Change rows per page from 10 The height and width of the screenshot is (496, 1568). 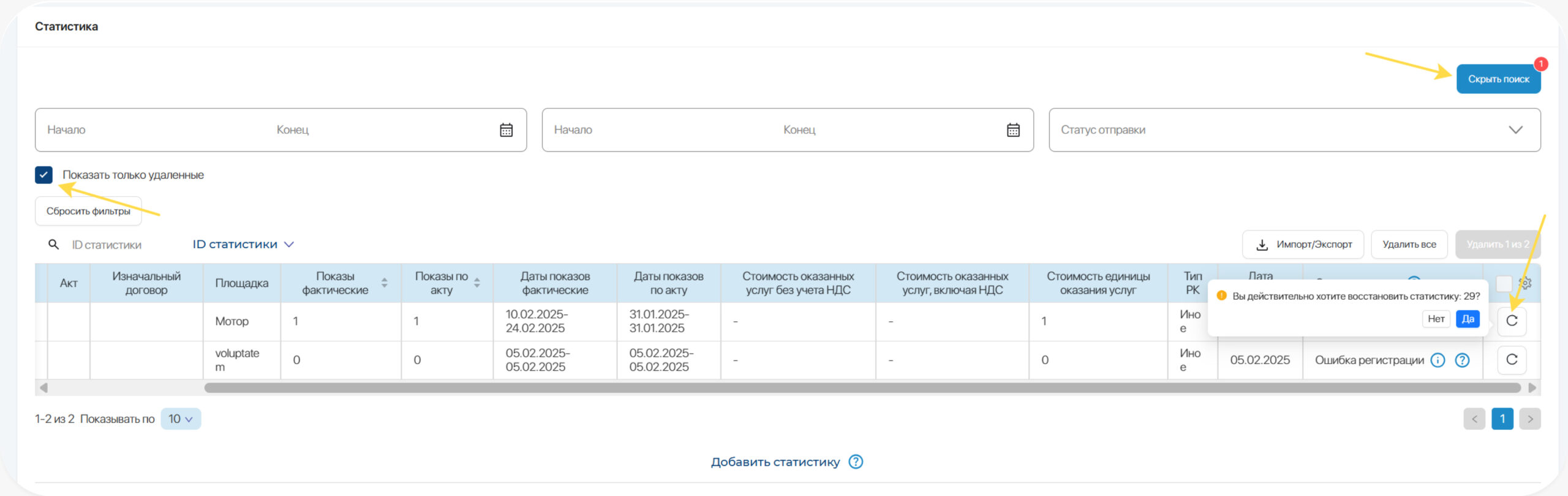click(181, 419)
